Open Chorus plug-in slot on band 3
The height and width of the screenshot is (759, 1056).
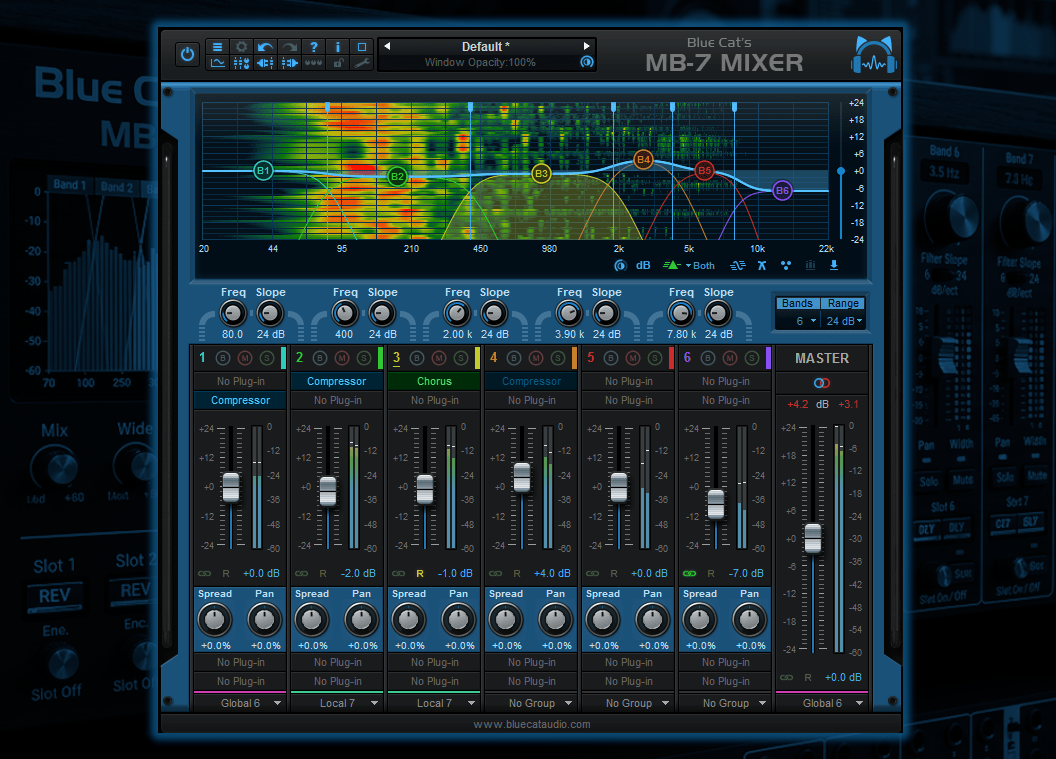434,381
